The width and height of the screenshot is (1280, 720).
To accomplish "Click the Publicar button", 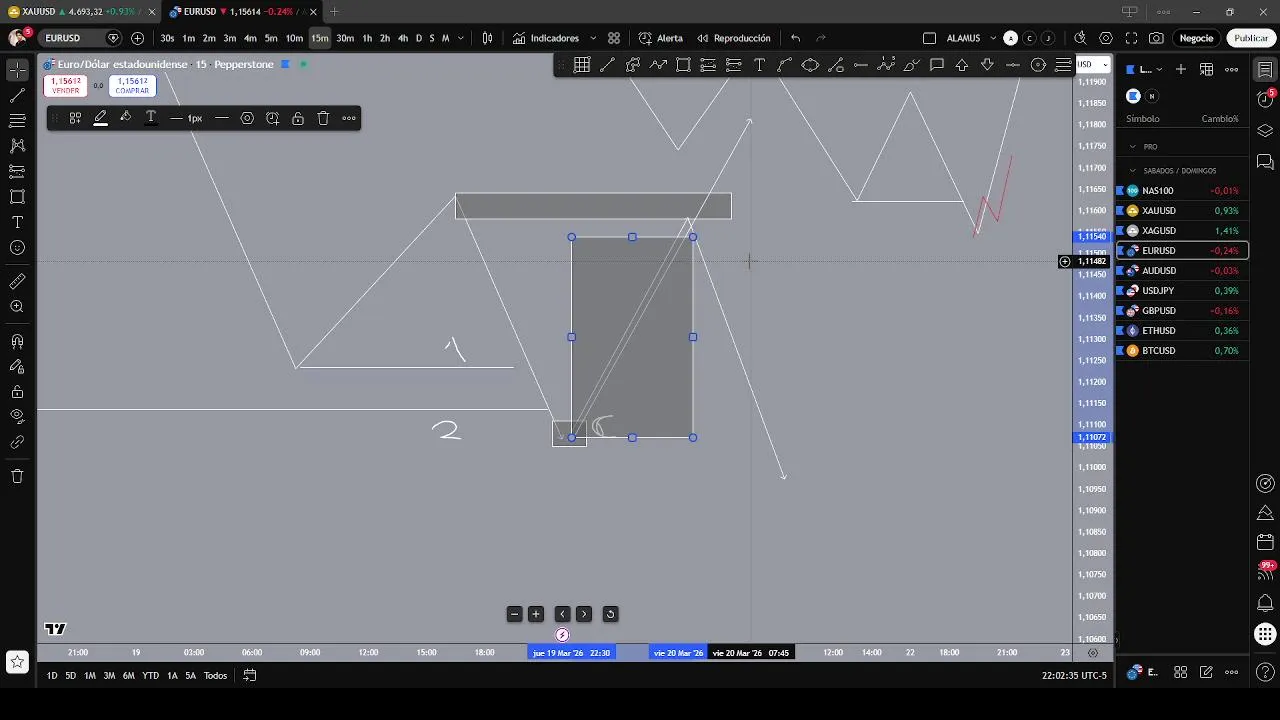I will (1251, 38).
